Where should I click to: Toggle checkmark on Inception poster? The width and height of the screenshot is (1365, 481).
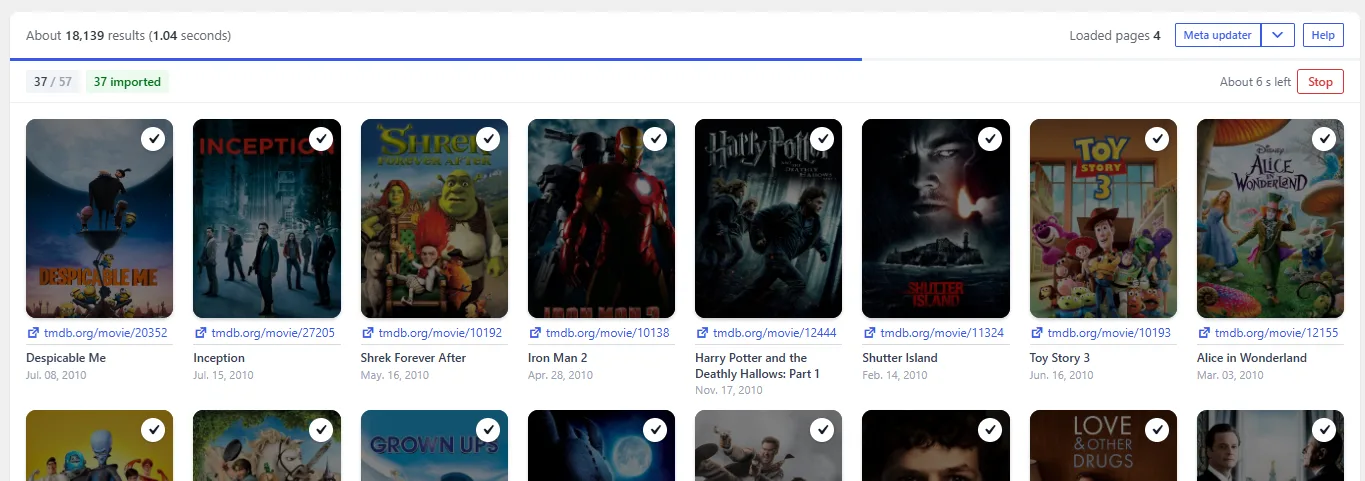(x=321, y=139)
